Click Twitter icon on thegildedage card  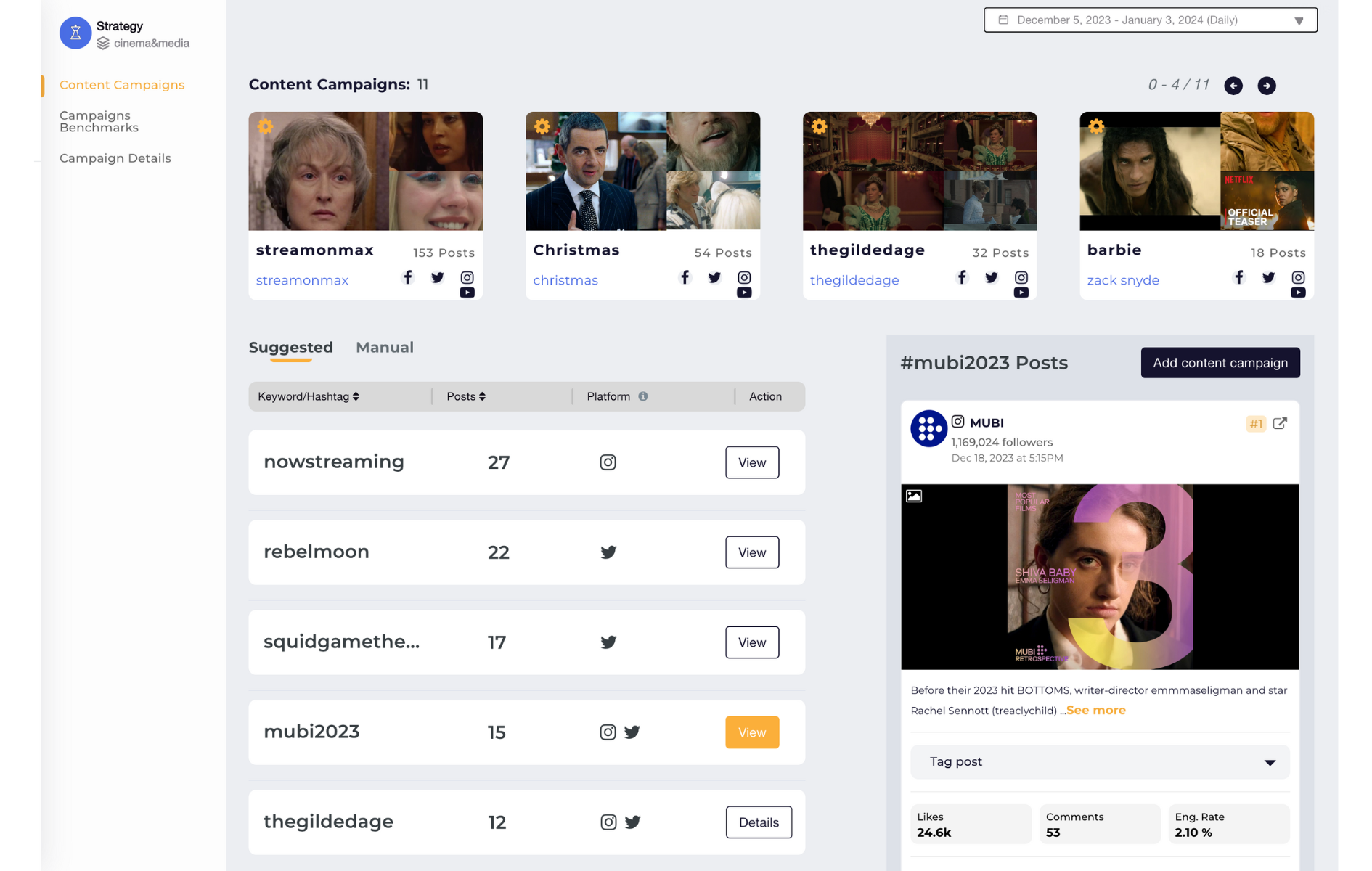[x=992, y=277]
